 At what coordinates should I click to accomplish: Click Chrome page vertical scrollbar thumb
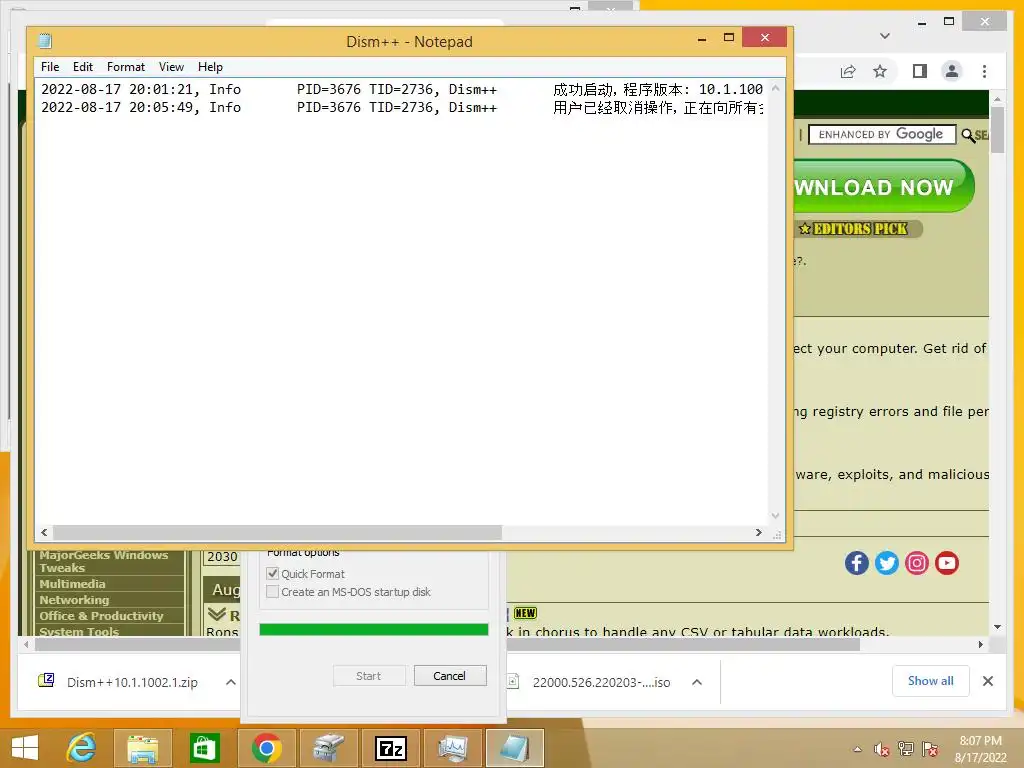pos(997,129)
